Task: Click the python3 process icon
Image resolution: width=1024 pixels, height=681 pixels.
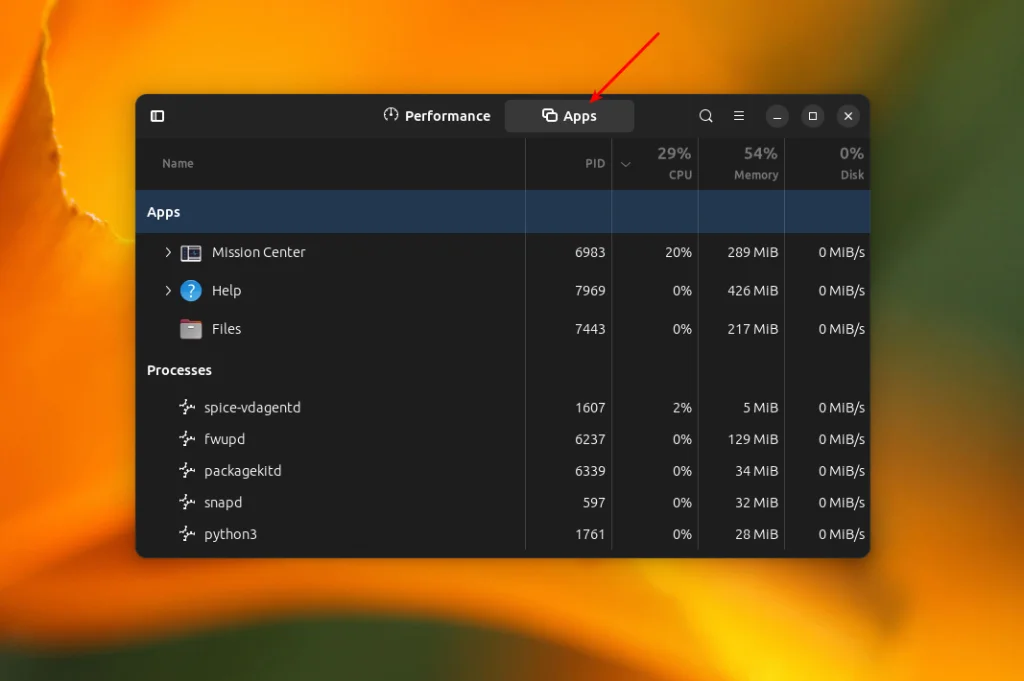Action: point(187,534)
